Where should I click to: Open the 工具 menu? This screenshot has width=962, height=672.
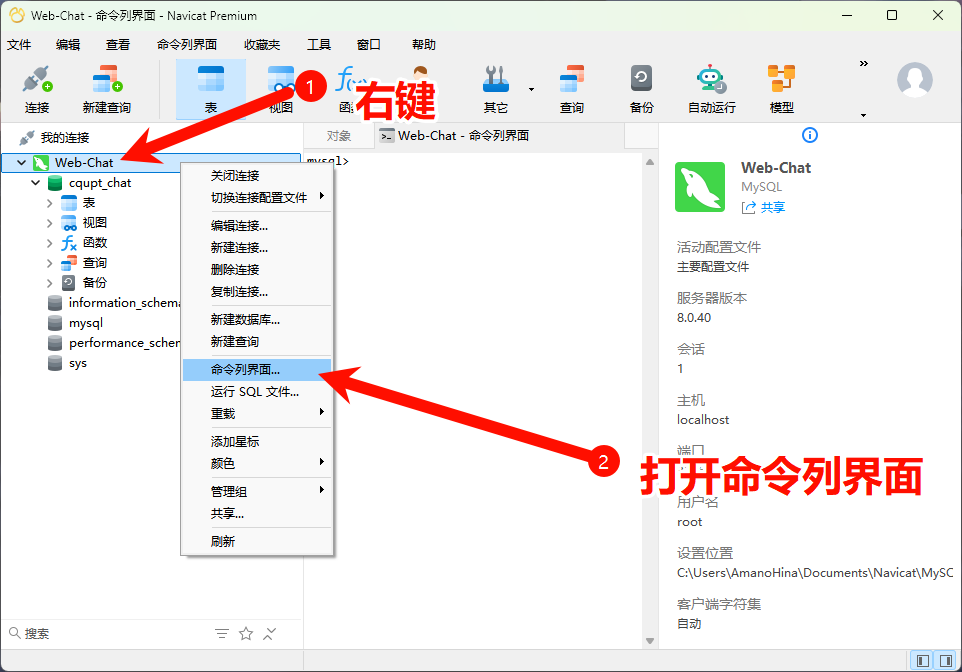click(319, 44)
